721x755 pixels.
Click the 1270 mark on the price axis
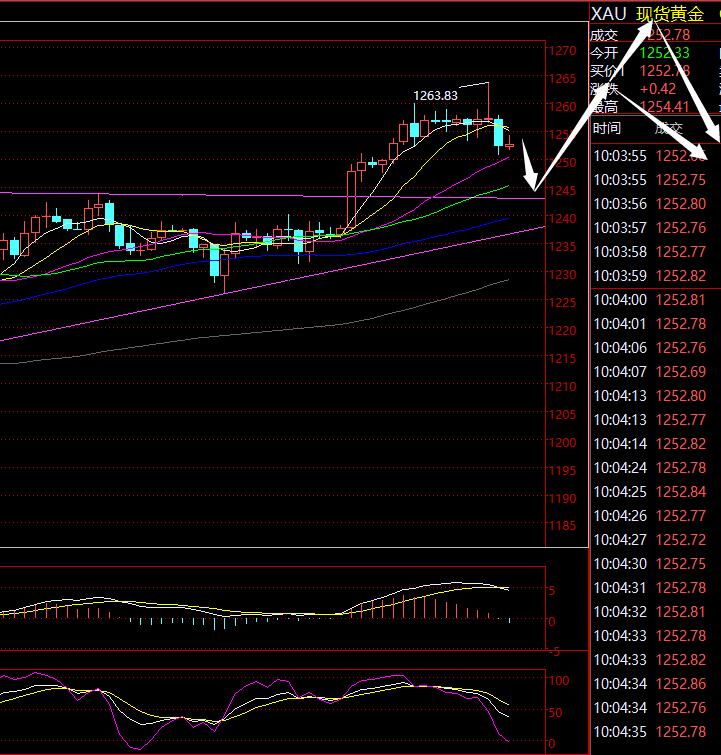(562, 51)
